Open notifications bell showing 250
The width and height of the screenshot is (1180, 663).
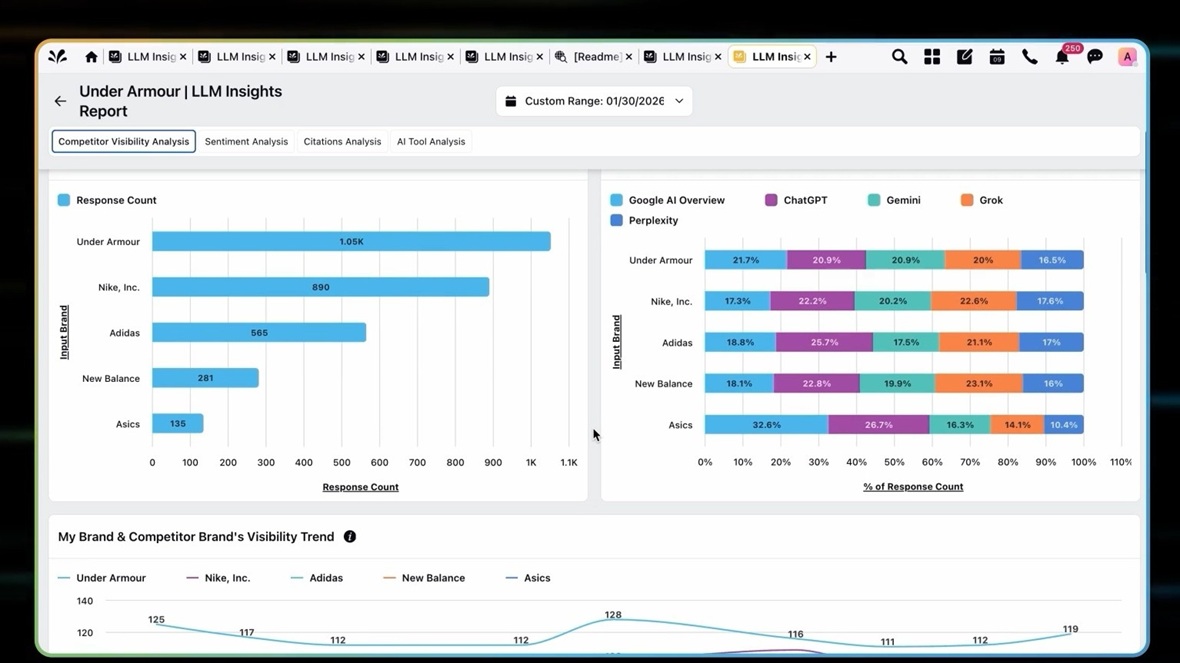[1063, 56]
